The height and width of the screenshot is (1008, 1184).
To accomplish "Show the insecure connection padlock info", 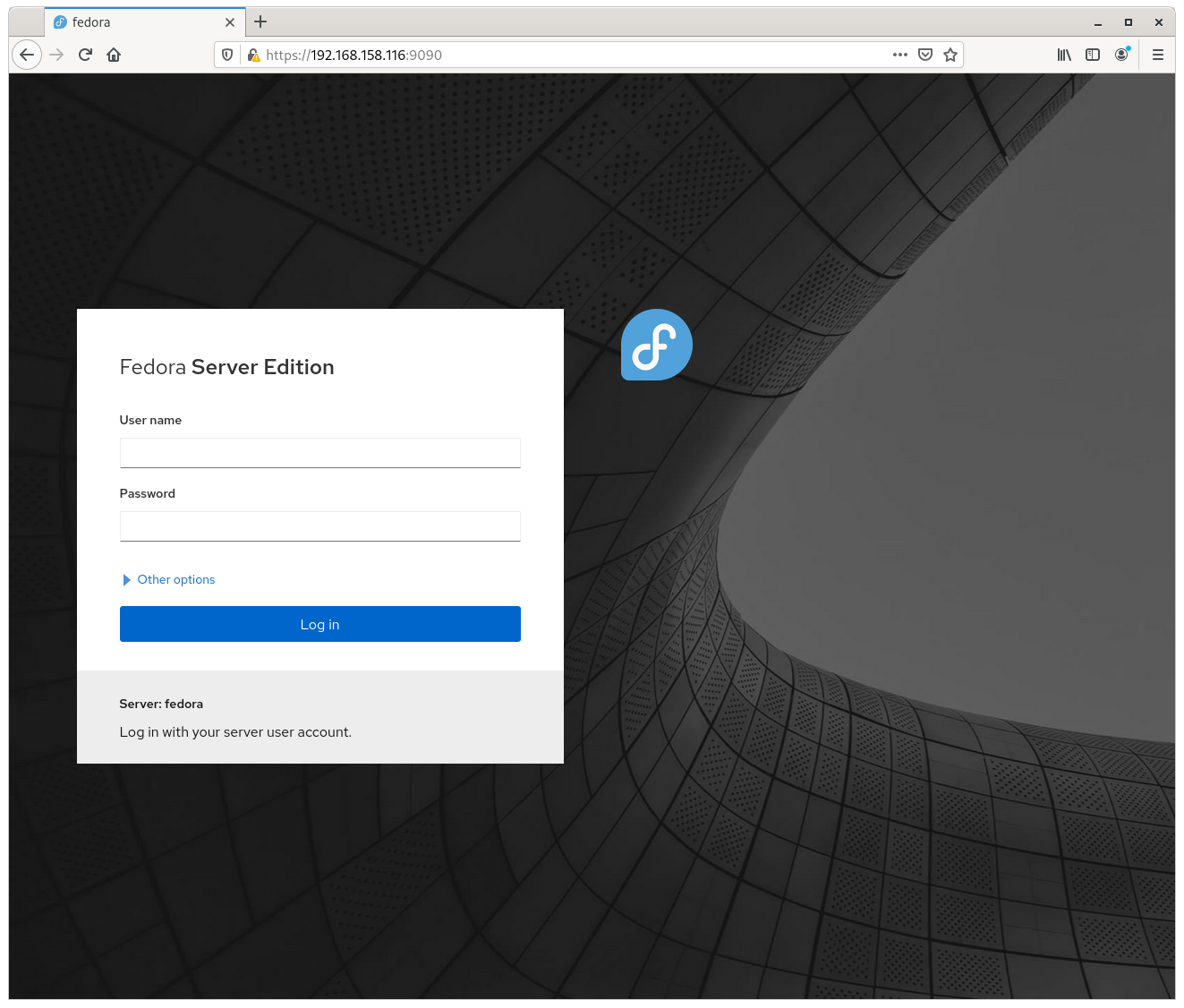I will (253, 55).
